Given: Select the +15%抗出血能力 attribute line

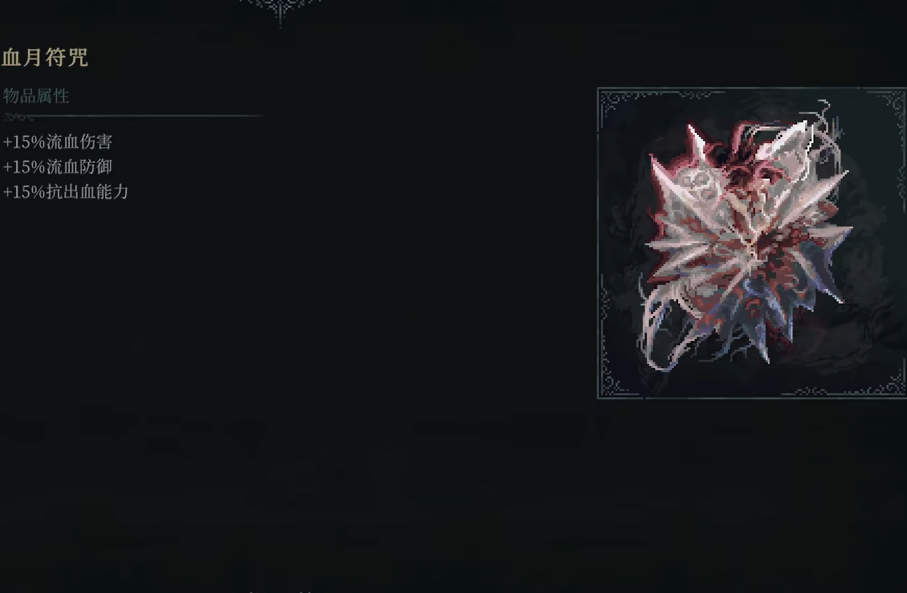Looking at the screenshot, I should (x=65, y=191).
